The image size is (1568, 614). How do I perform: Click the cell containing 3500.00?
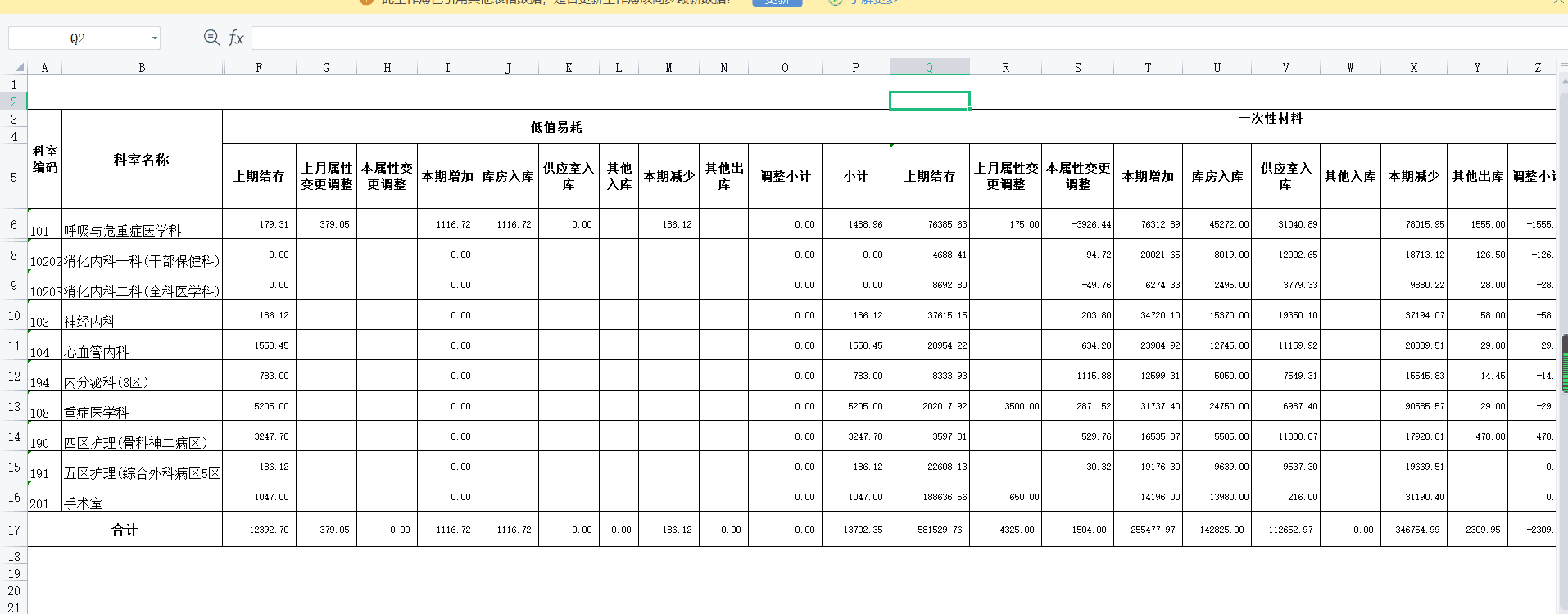pyautogui.click(x=1005, y=406)
